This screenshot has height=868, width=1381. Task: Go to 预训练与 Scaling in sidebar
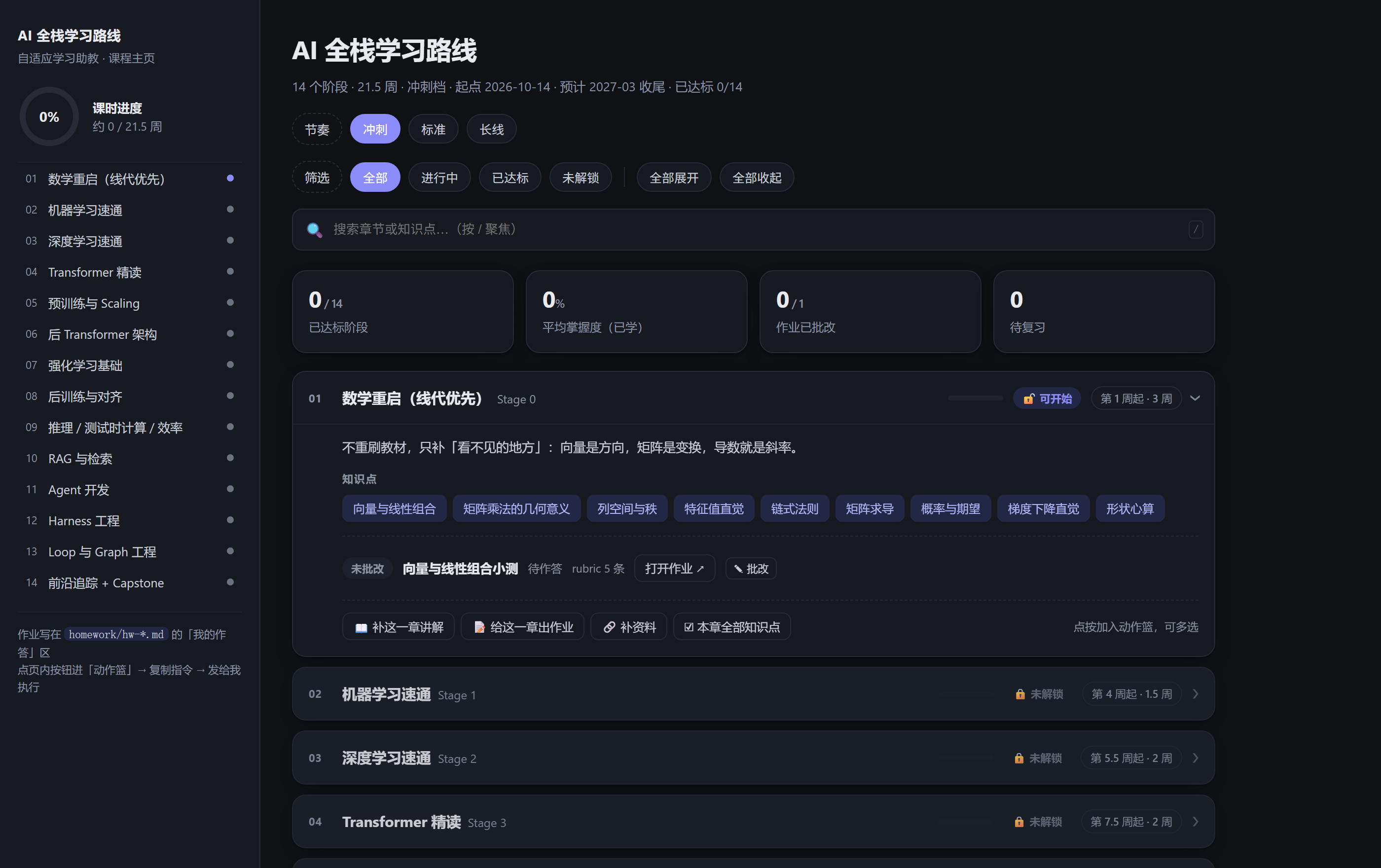coord(130,303)
